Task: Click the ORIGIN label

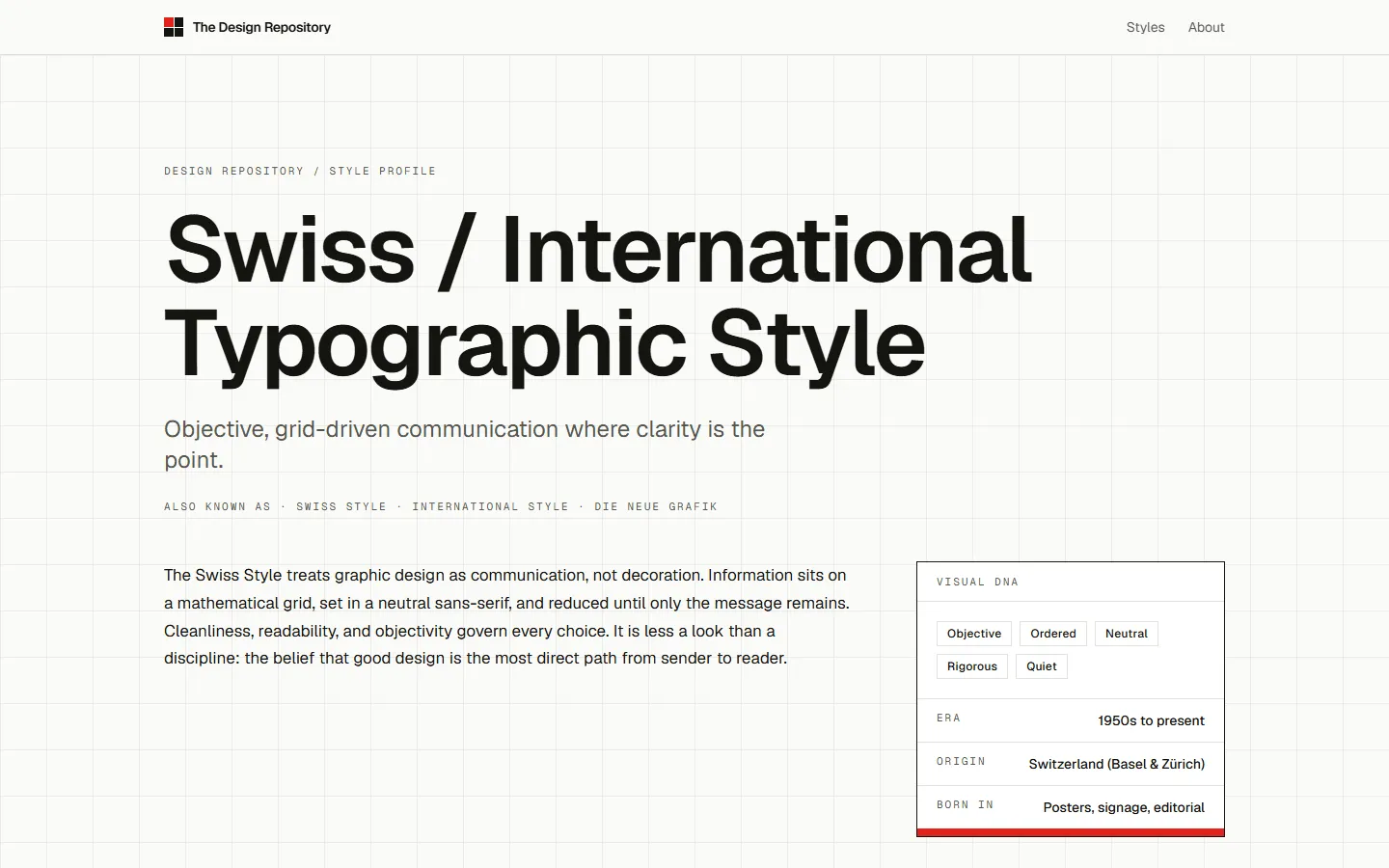Action: pyautogui.click(x=961, y=762)
